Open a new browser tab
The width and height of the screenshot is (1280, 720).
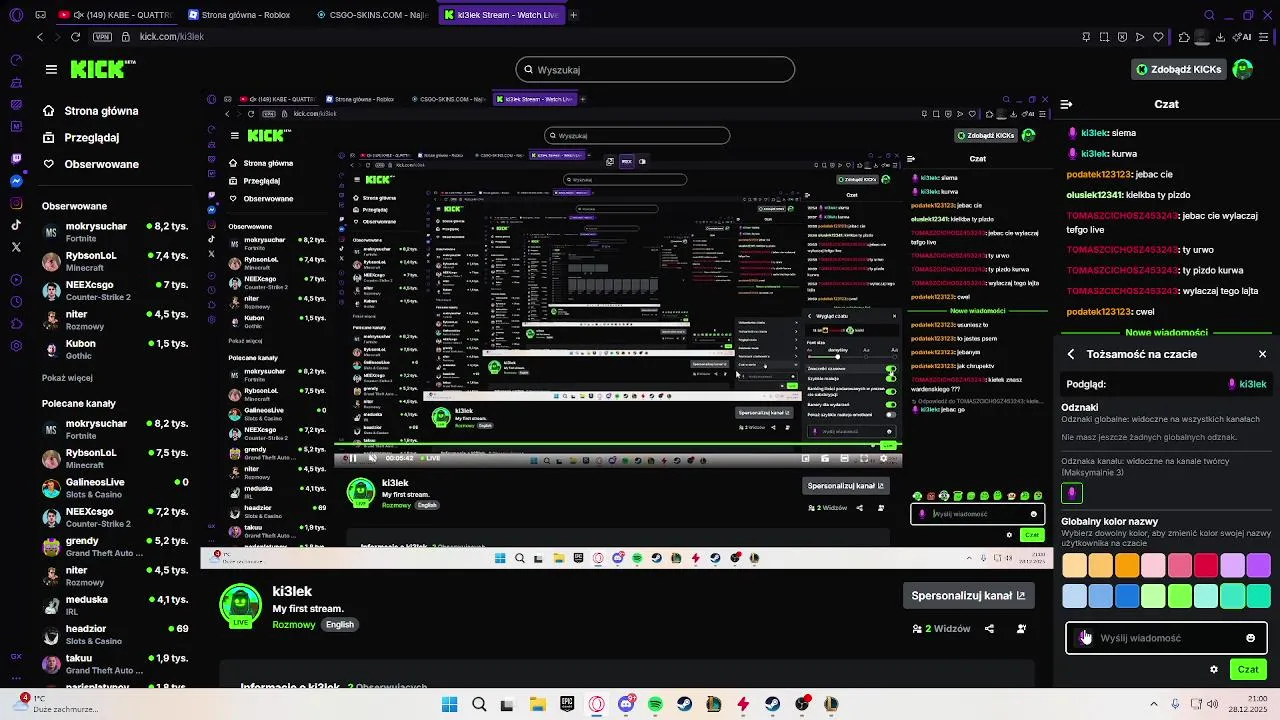coord(573,15)
